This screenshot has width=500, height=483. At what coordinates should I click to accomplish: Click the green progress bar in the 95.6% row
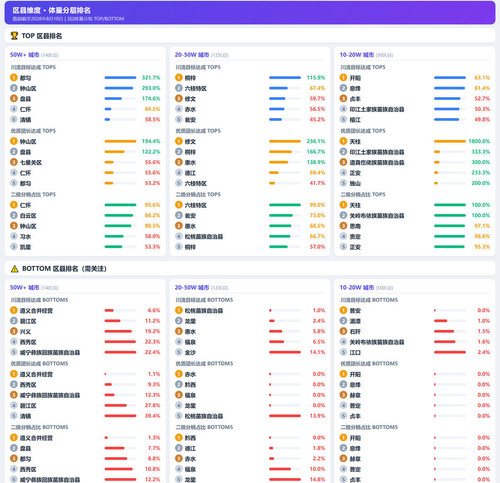pos(120,205)
